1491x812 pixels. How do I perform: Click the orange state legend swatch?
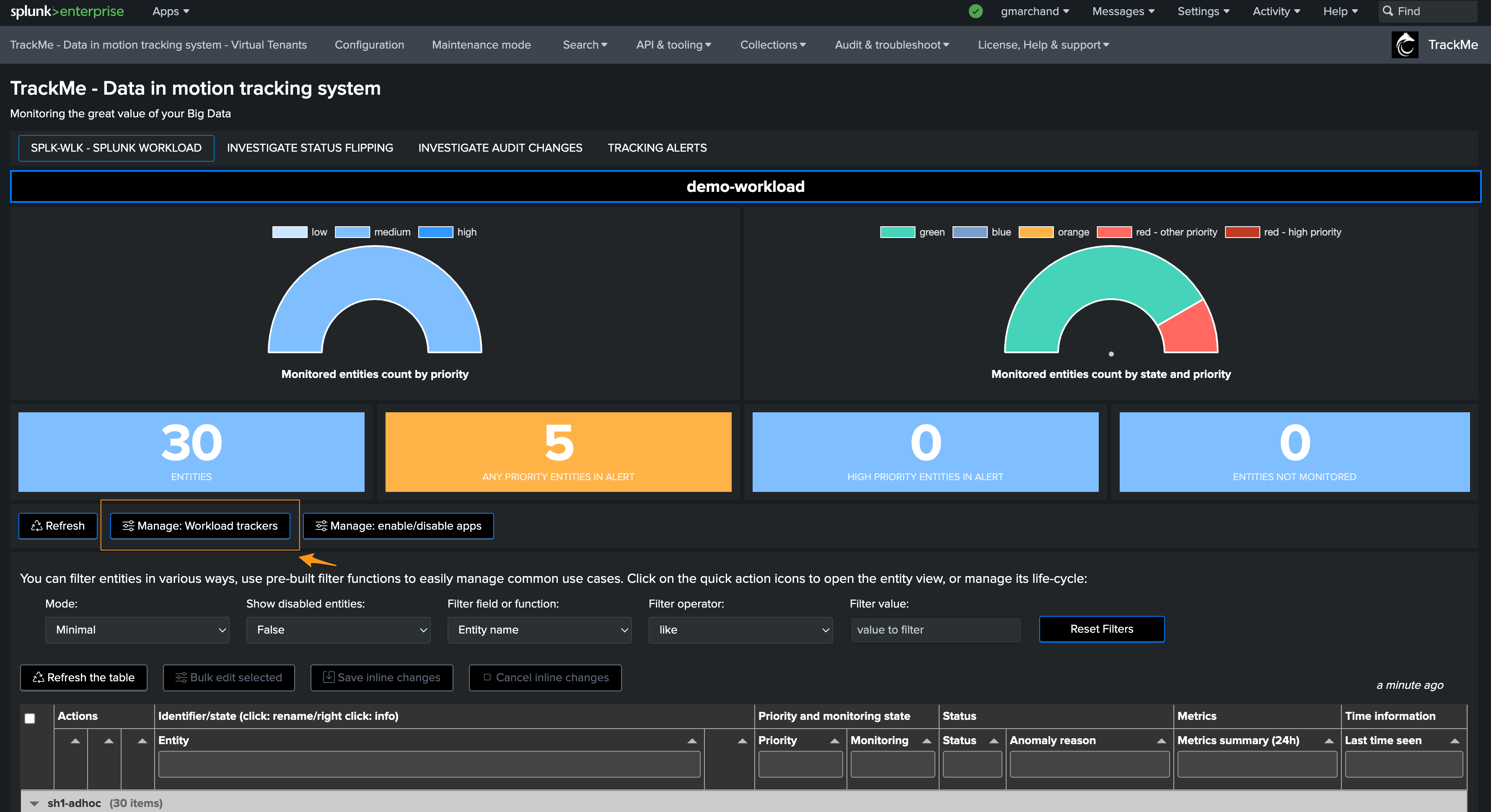coord(1035,232)
